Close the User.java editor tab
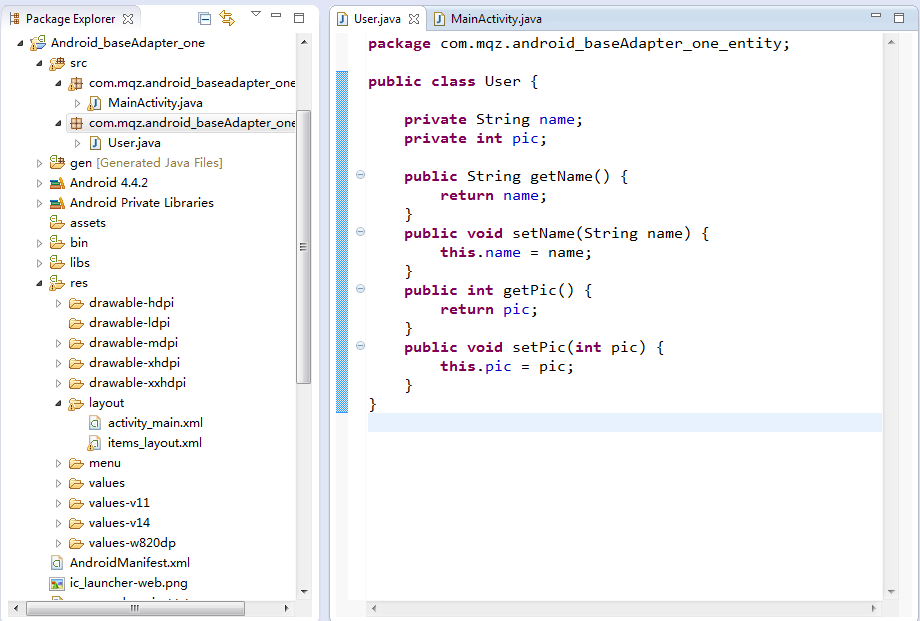The image size is (920, 621). tap(414, 19)
